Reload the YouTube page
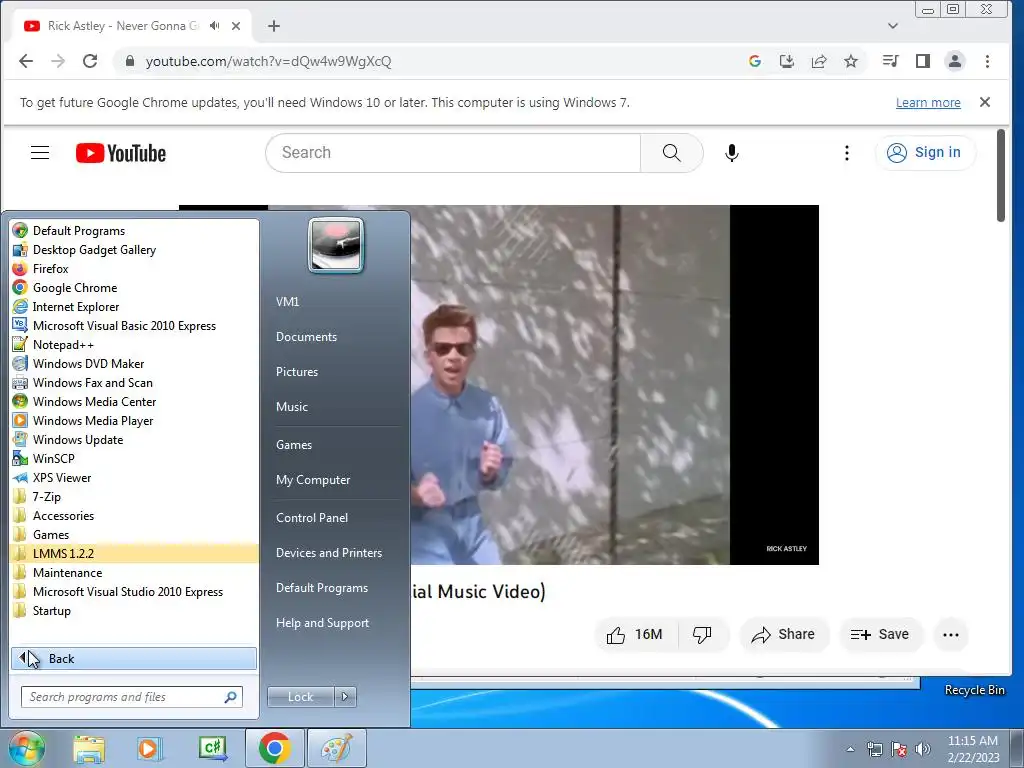Screen dimensions: 1024x768 [x=90, y=61]
